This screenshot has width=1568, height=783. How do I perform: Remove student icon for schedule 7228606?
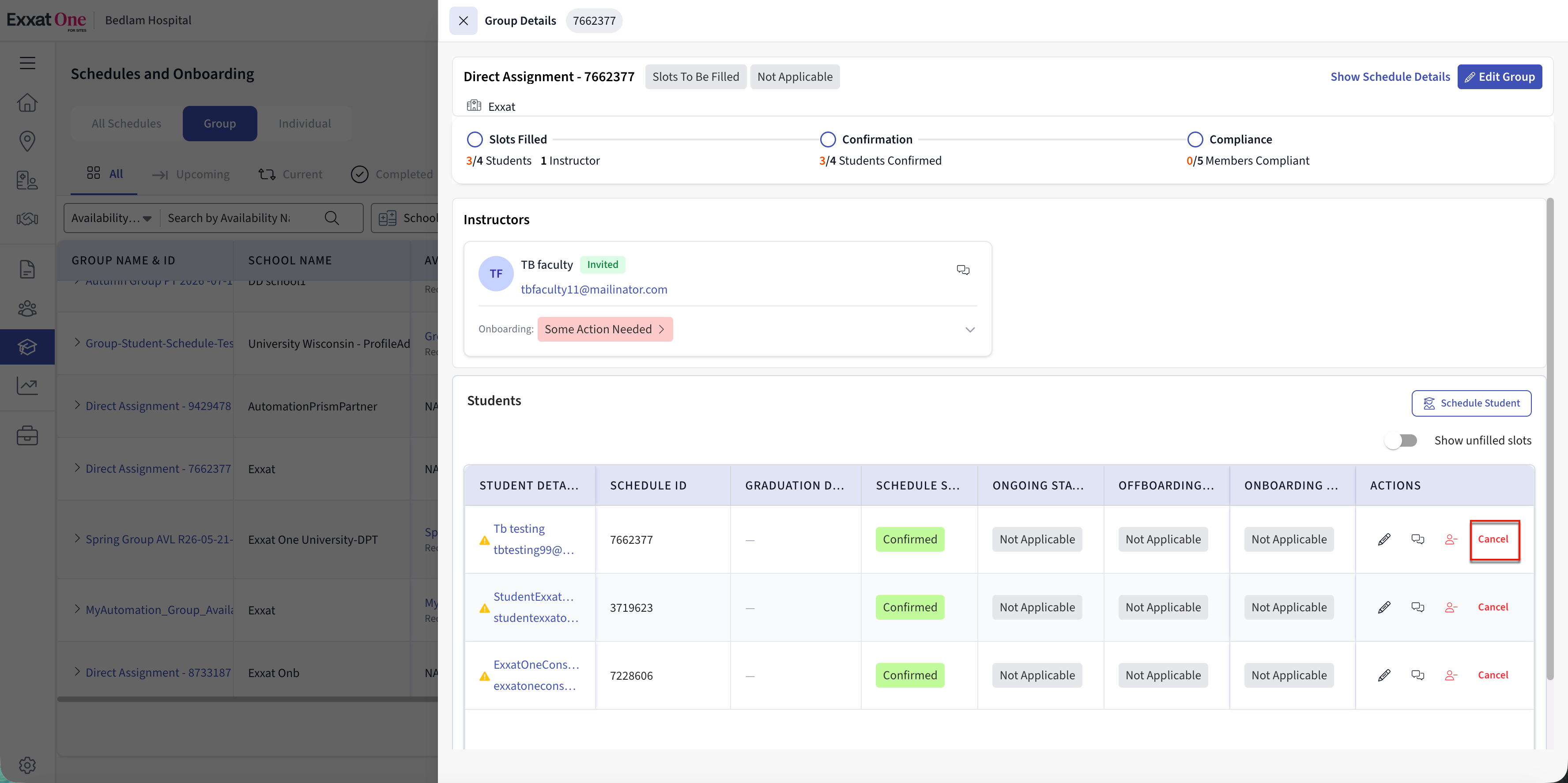coord(1451,675)
